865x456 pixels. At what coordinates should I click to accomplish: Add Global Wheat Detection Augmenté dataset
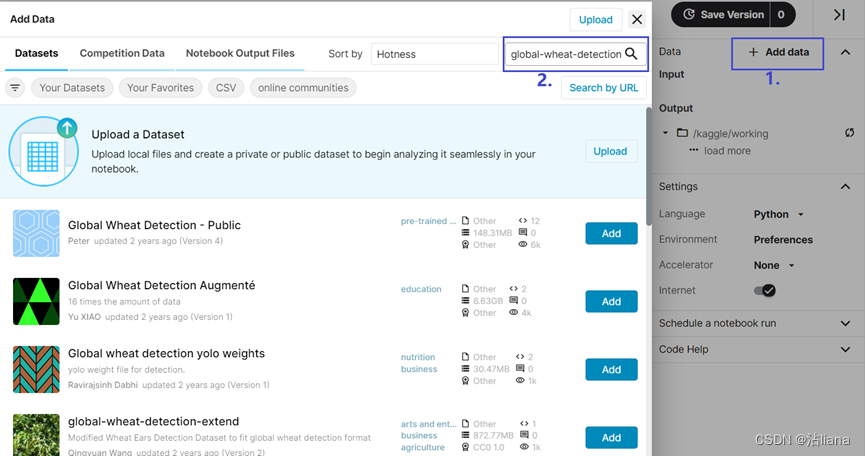[x=611, y=302]
